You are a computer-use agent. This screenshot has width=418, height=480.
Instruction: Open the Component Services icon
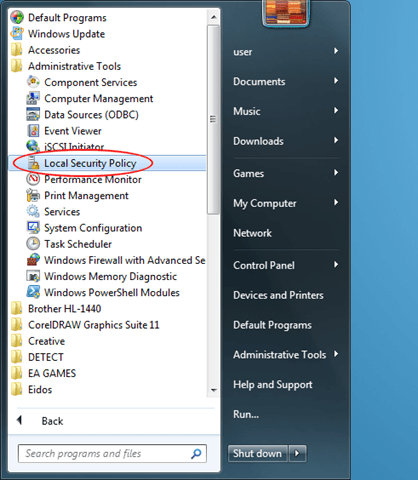pos(33,82)
